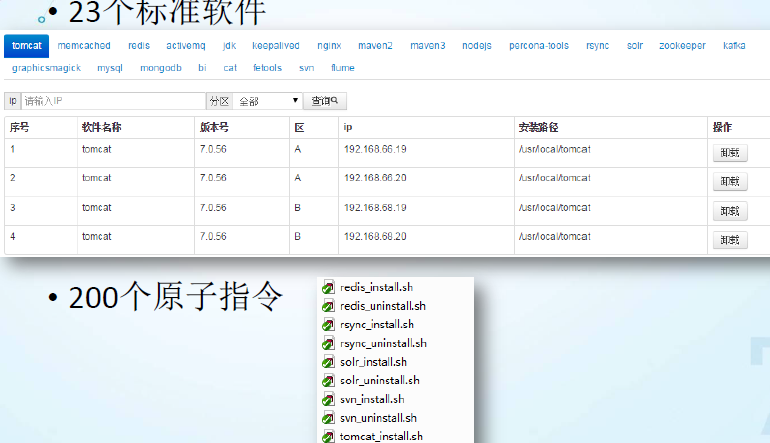This screenshot has height=443, width=770.
Task: Open the rsync tab
Action: tap(597, 46)
